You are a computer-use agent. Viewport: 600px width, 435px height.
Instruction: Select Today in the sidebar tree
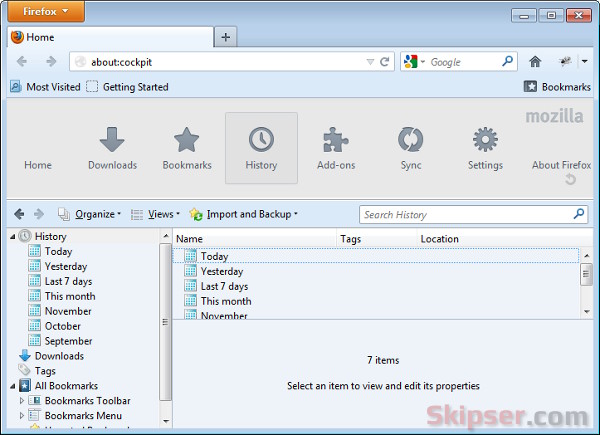tap(59, 251)
